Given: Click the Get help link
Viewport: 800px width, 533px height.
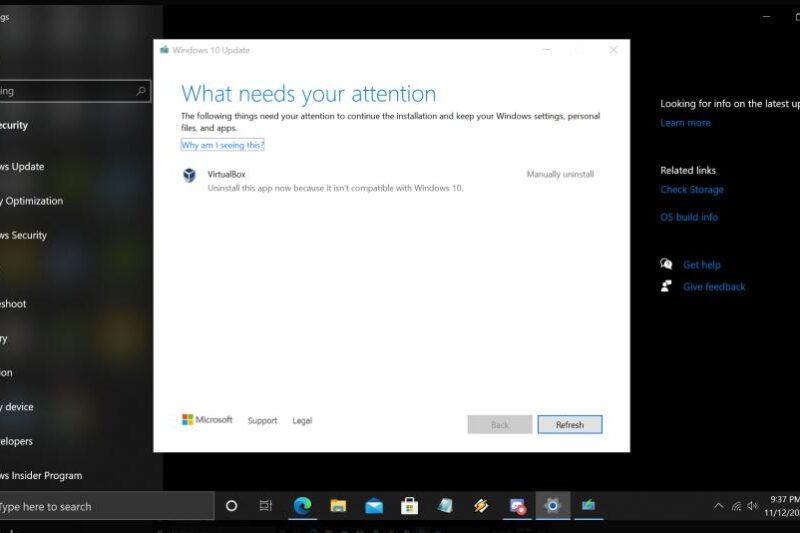Looking at the screenshot, I should (x=702, y=265).
